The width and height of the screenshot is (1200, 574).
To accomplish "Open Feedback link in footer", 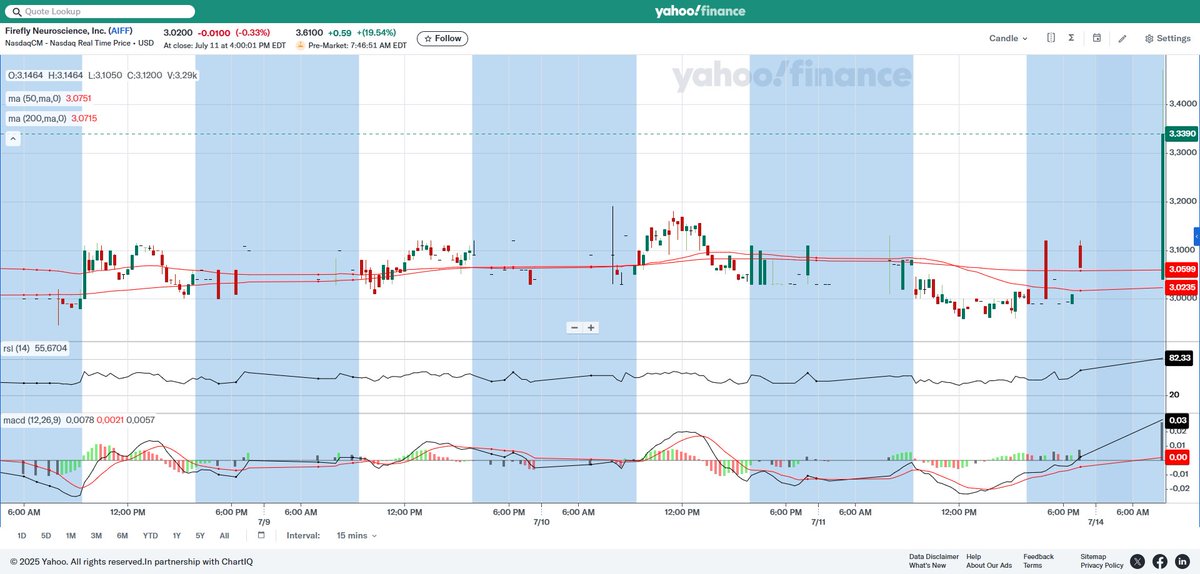I will [1038, 556].
